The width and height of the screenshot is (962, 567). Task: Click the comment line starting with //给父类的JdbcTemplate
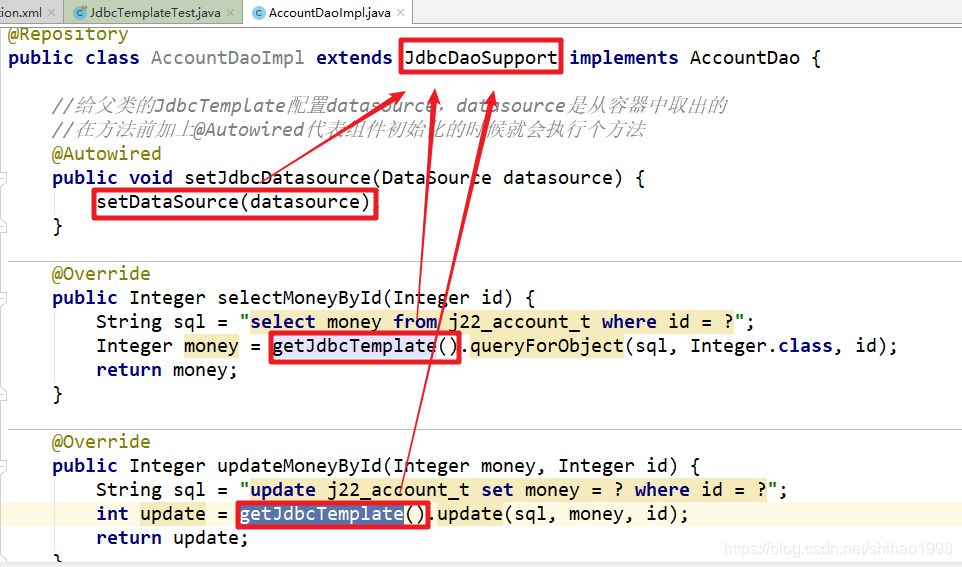click(390, 106)
